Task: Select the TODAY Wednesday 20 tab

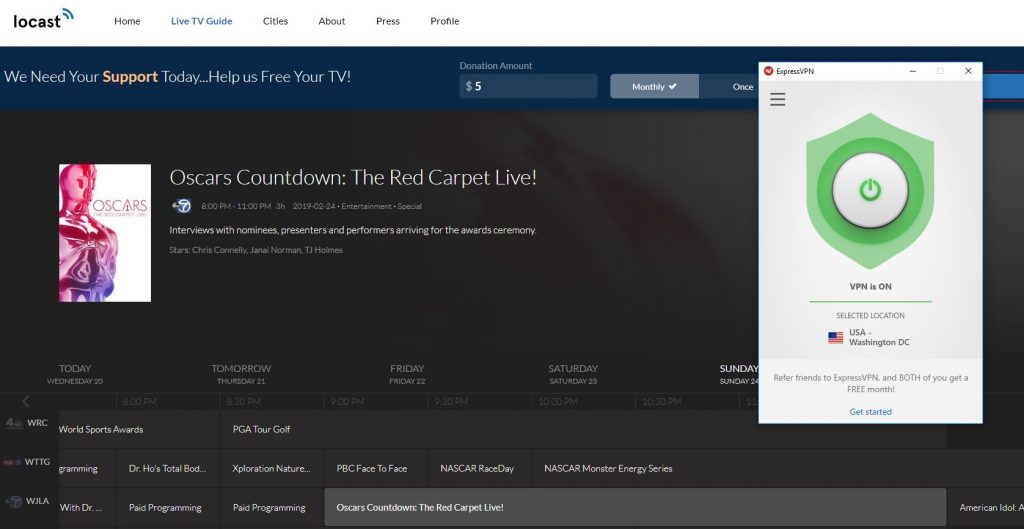Action: 75,374
